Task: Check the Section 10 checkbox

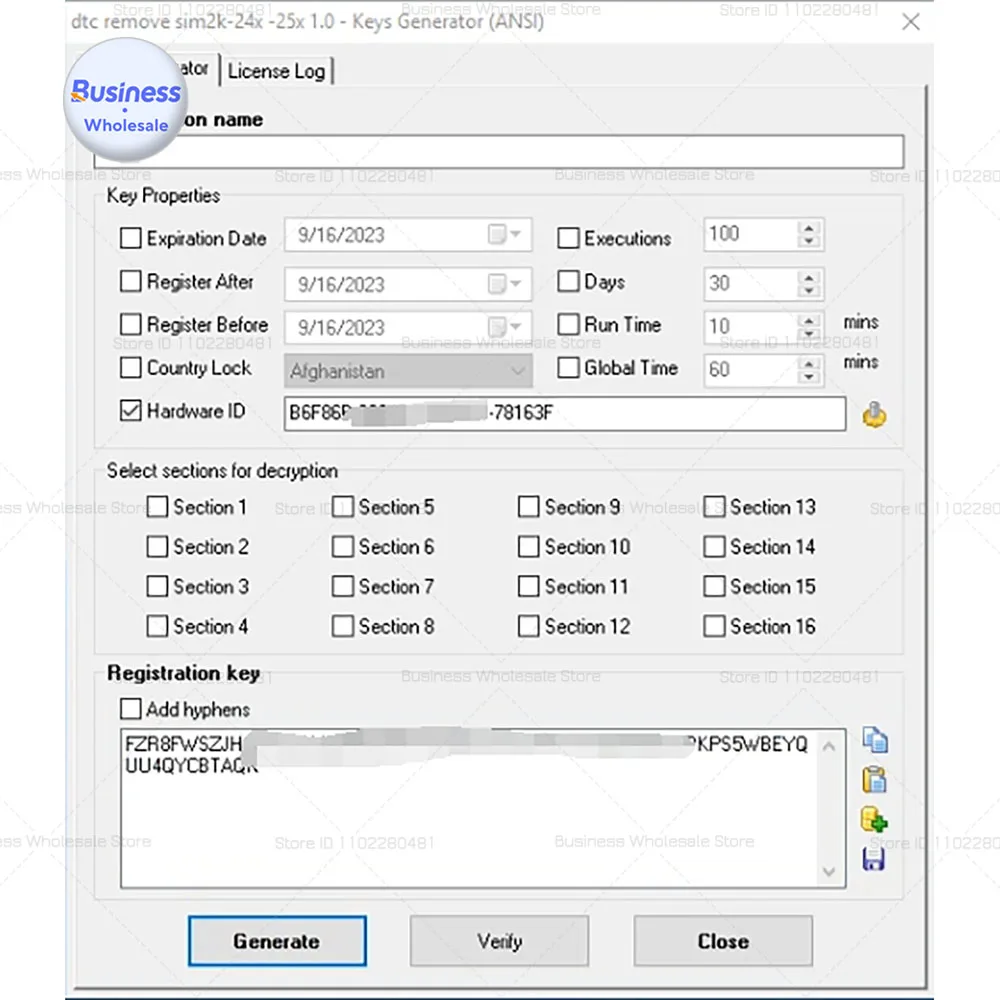Action: 528,546
